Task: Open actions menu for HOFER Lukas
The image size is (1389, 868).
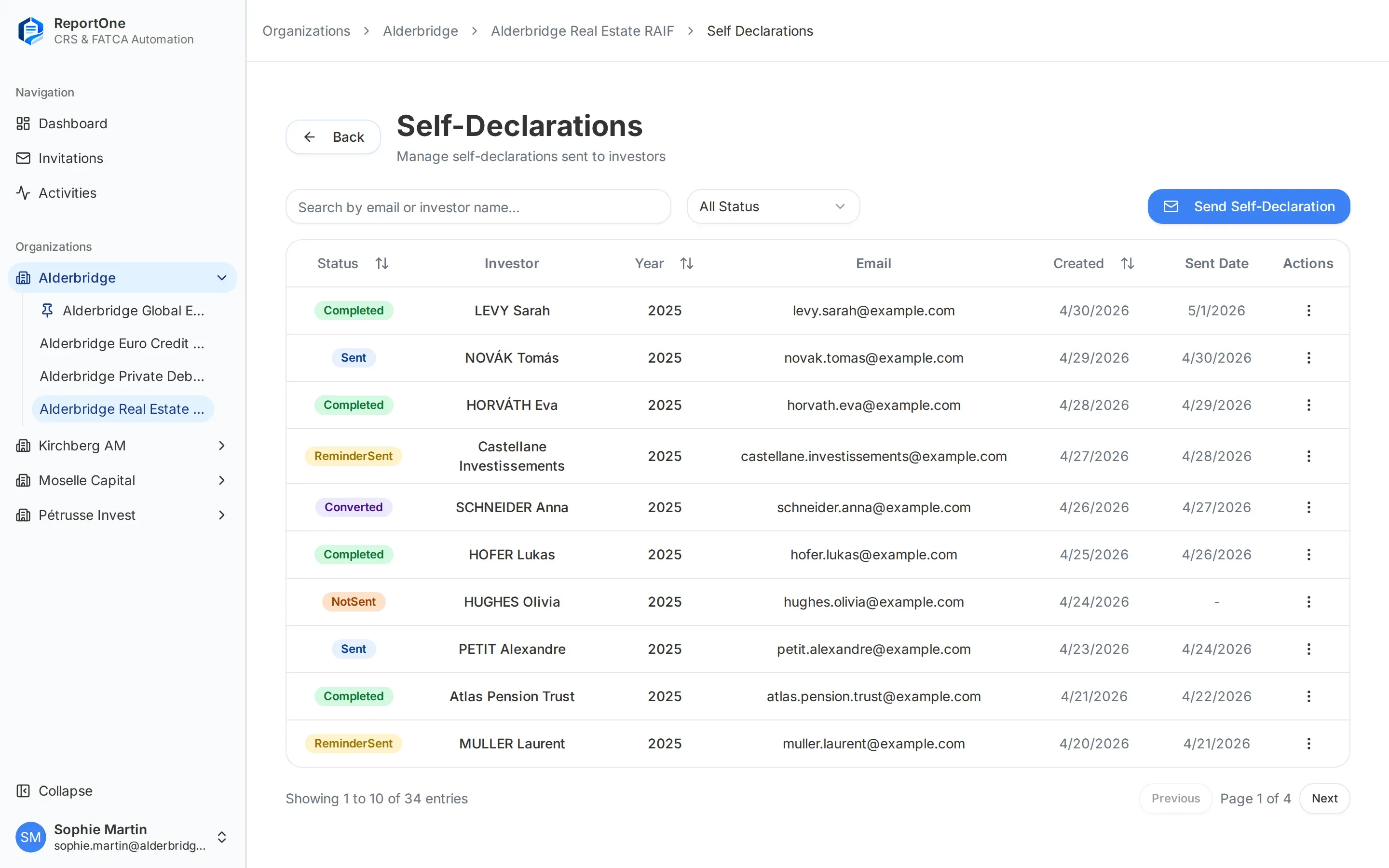Action: [x=1308, y=555]
